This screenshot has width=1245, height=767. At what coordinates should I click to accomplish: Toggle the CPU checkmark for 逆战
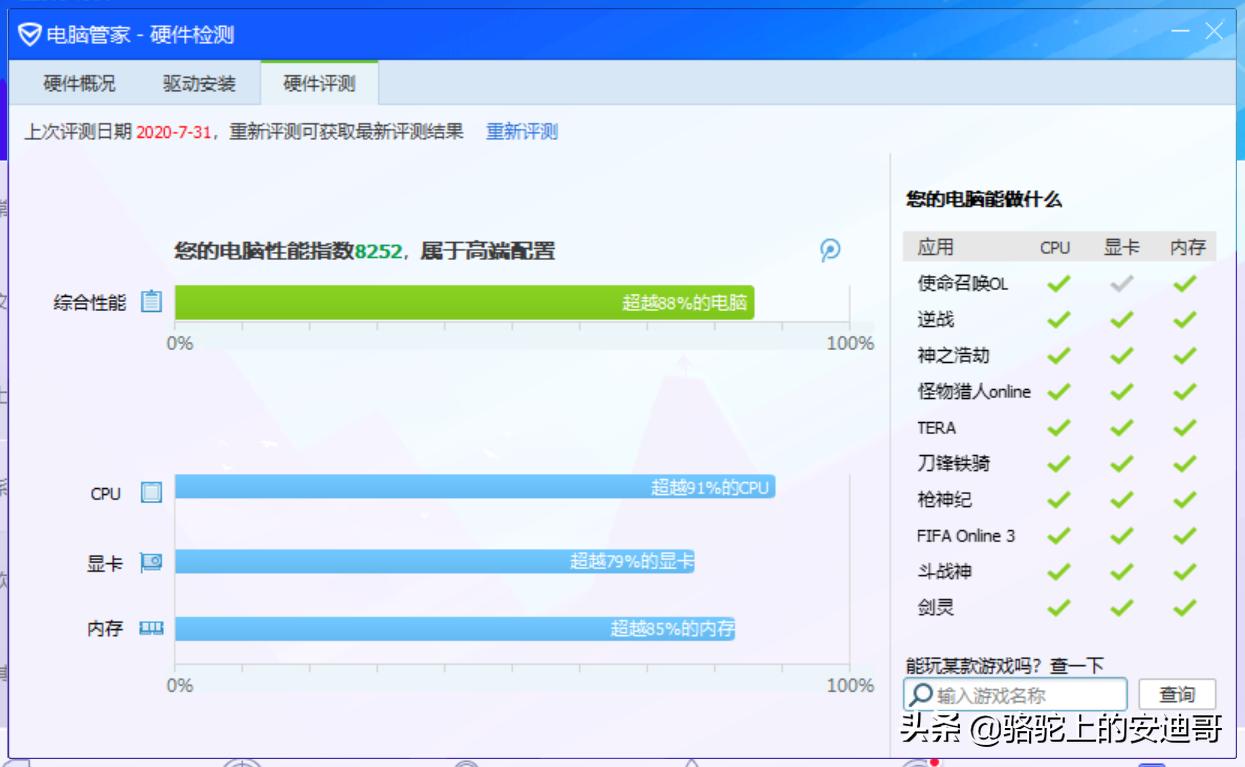tap(1057, 319)
